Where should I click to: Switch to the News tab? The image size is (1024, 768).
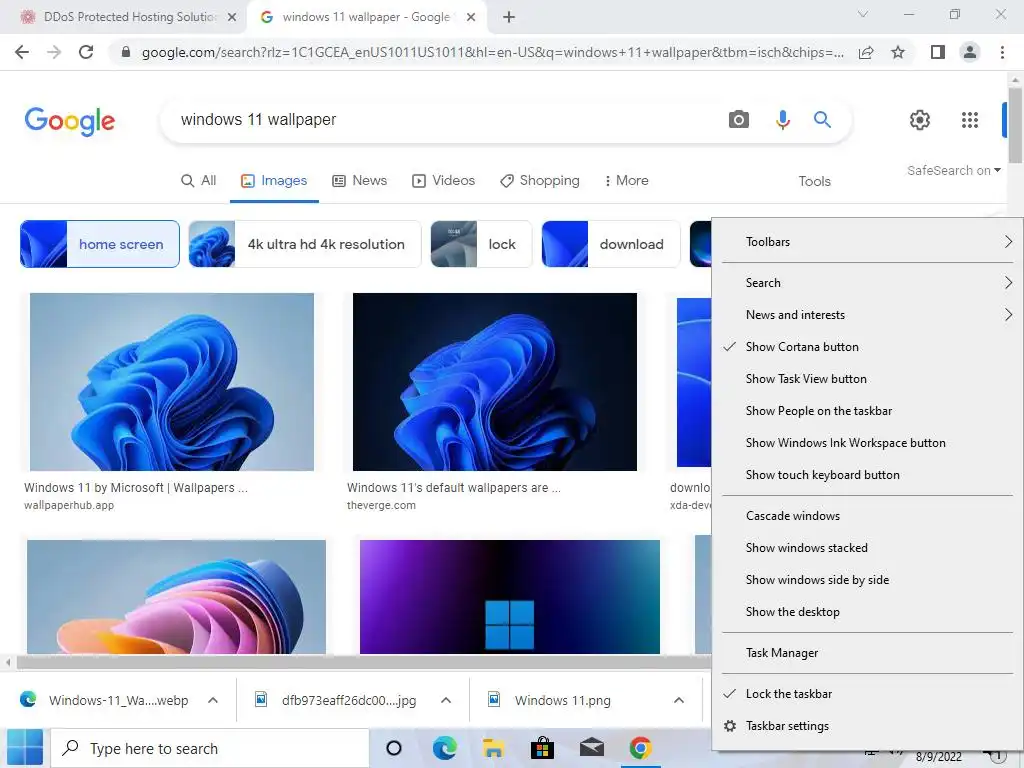click(360, 181)
